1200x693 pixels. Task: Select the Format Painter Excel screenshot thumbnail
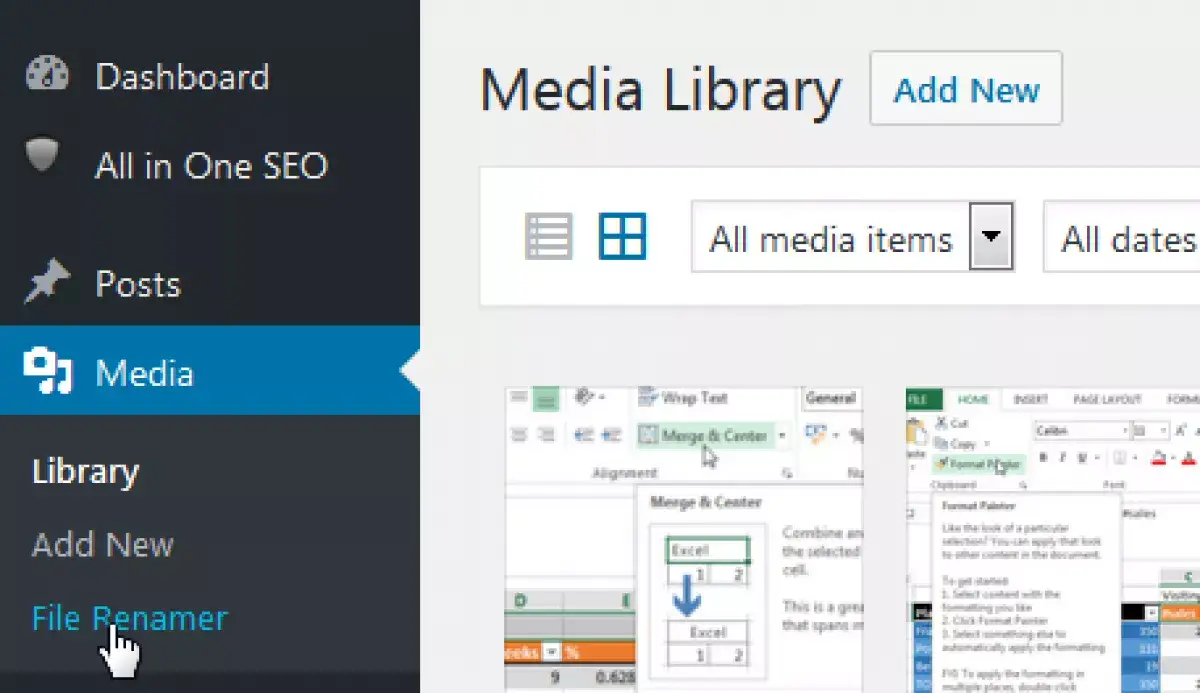click(x=1053, y=540)
